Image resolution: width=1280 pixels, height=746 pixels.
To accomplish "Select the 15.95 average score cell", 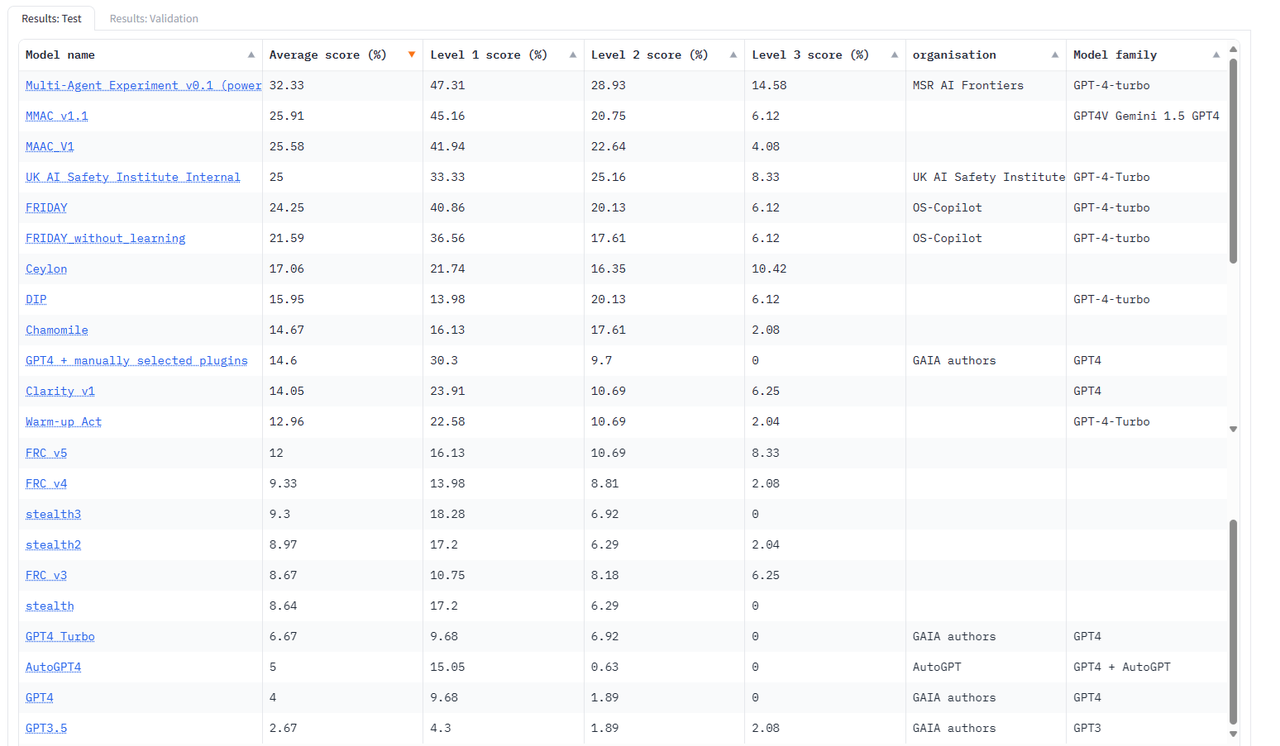I will coord(342,299).
